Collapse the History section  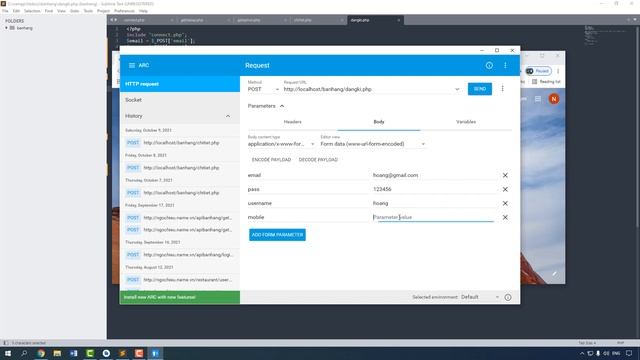pos(228,116)
